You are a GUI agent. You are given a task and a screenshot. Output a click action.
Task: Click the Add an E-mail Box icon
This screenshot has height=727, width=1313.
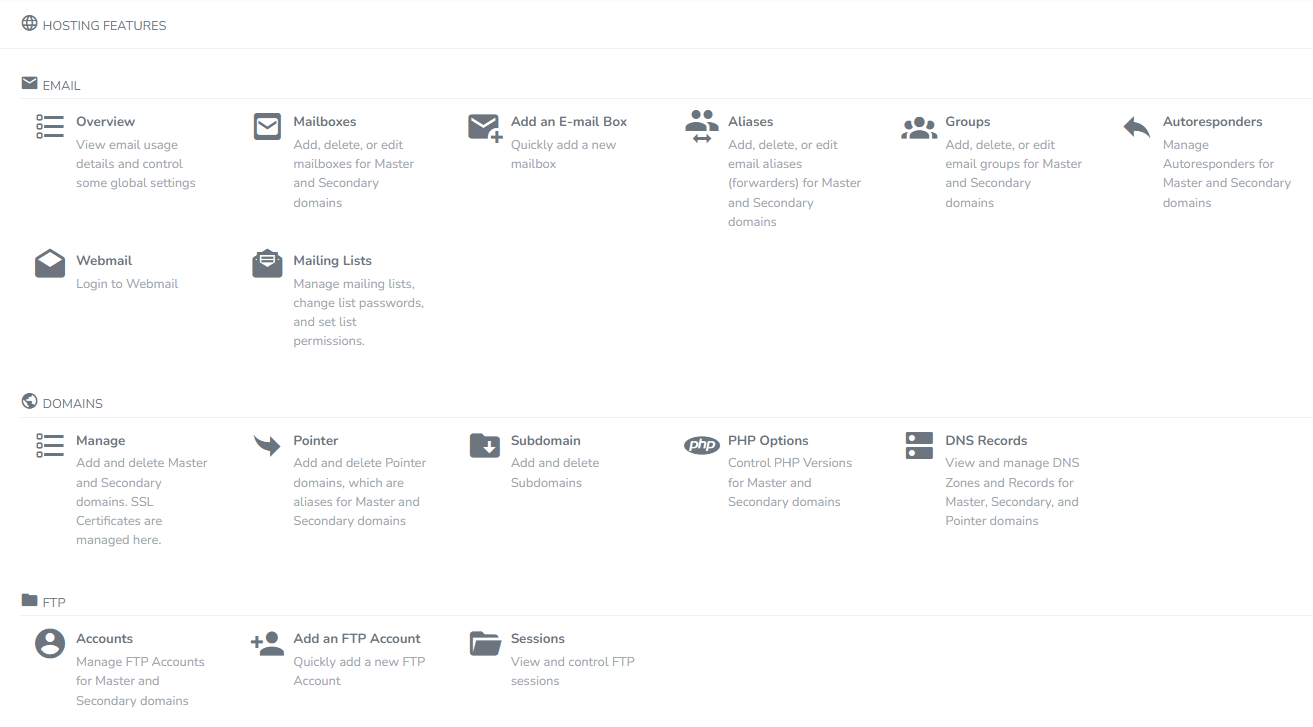[x=484, y=126]
